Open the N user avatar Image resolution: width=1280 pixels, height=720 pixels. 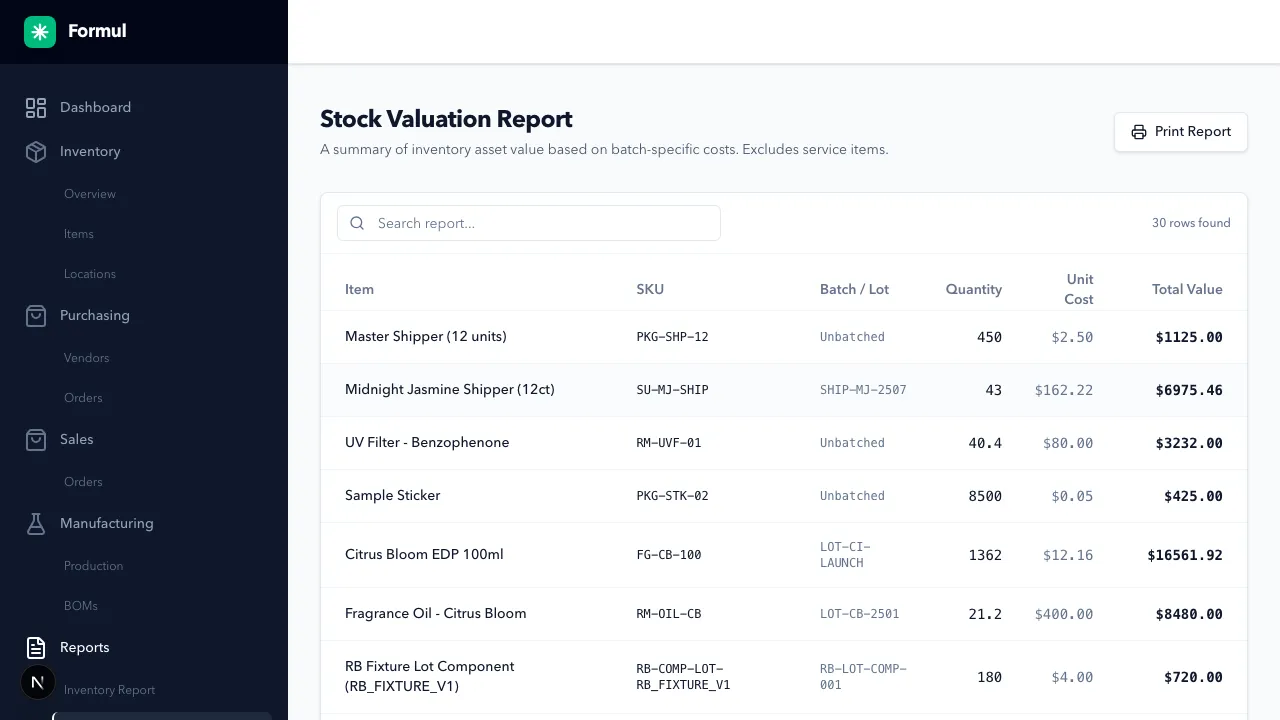(37, 682)
